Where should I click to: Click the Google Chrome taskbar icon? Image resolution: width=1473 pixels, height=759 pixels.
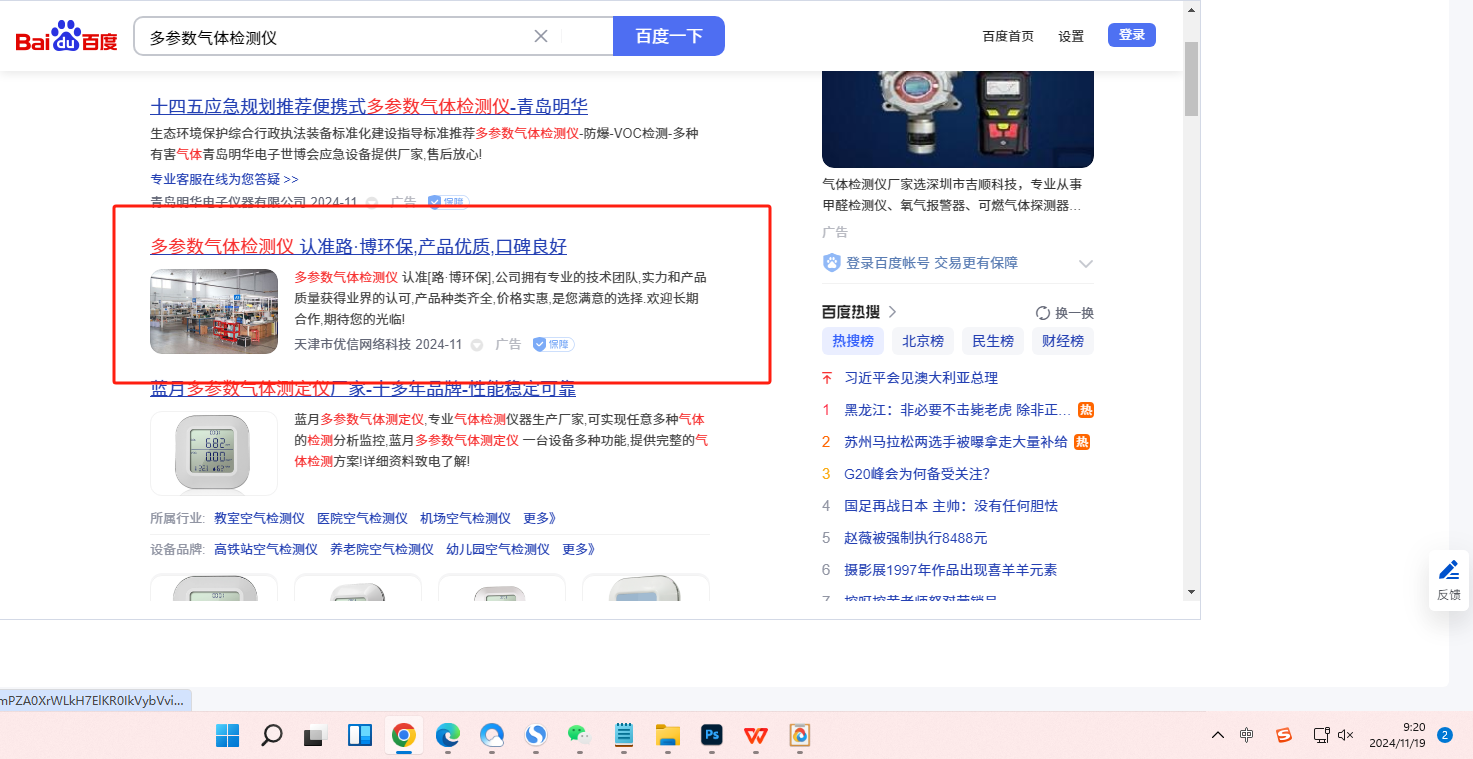coord(404,736)
